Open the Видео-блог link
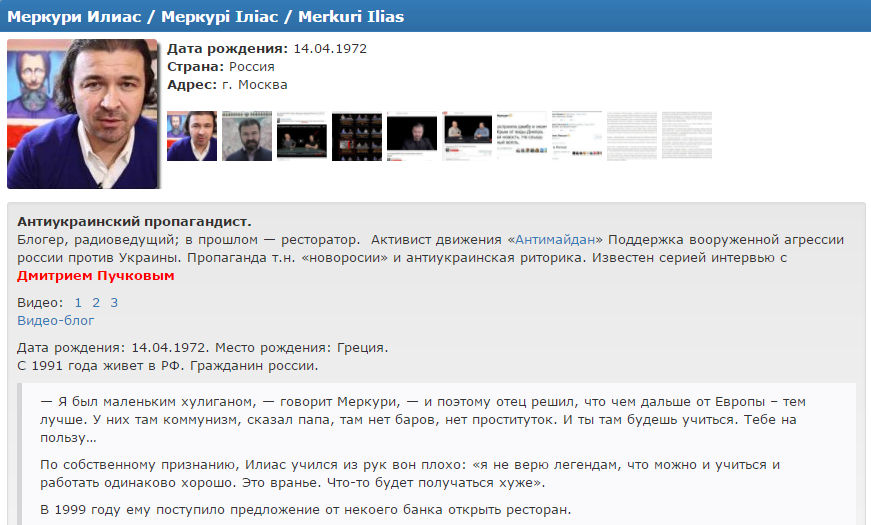871x525 pixels. (x=56, y=320)
